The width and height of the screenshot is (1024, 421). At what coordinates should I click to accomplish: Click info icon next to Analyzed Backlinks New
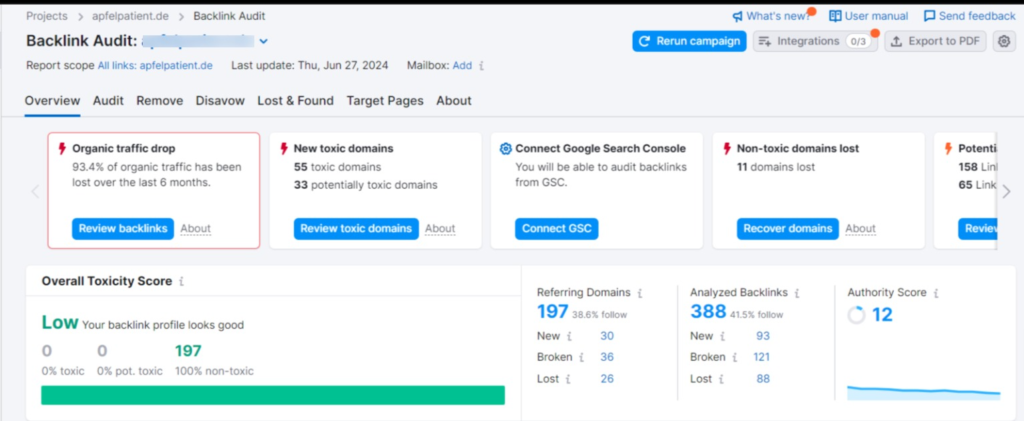point(722,336)
